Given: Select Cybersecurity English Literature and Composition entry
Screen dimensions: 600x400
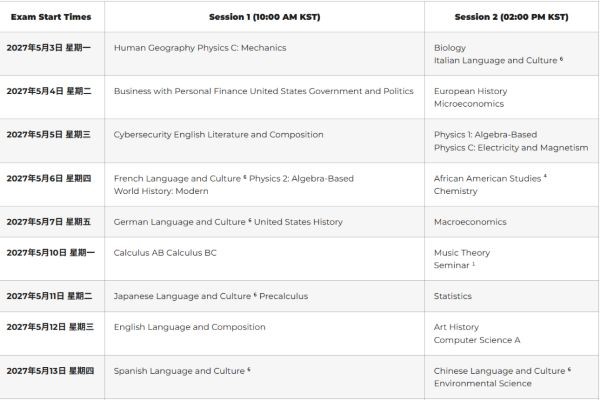Looking at the screenshot, I should [x=218, y=135].
